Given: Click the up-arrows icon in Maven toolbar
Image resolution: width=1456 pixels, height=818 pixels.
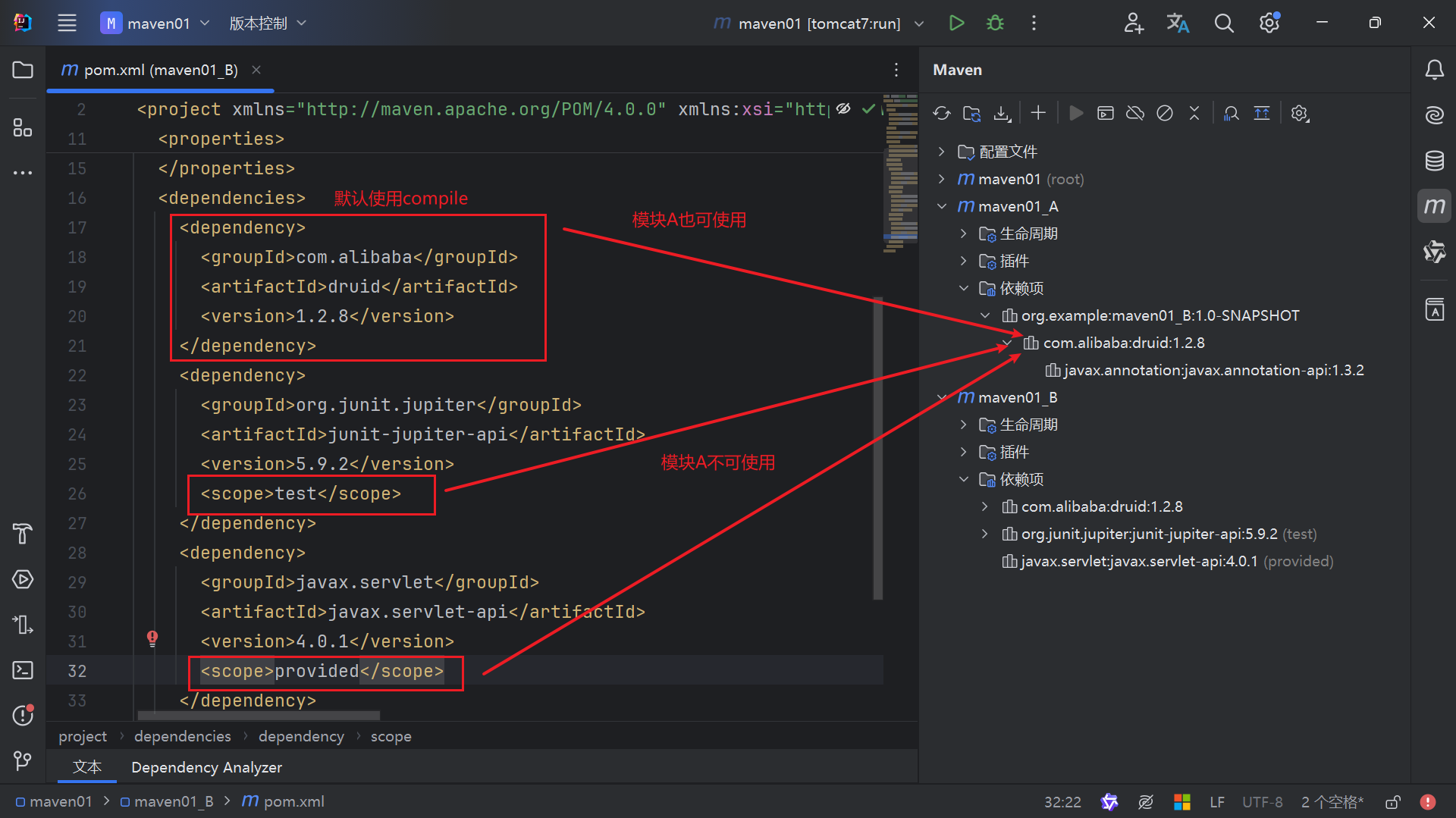Looking at the screenshot, I should pos(1262,113).
